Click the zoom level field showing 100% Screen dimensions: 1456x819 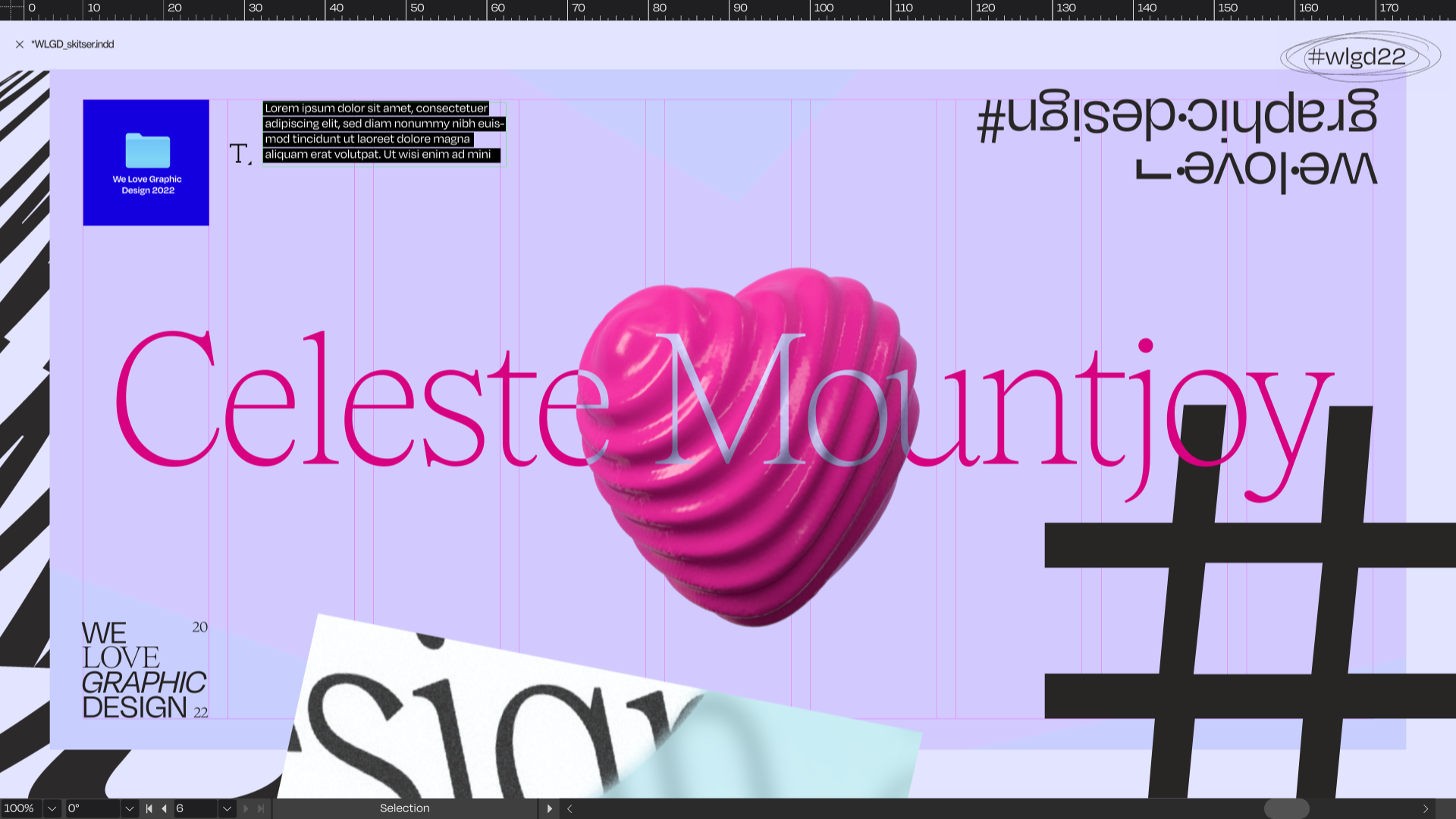pos(20,808)
